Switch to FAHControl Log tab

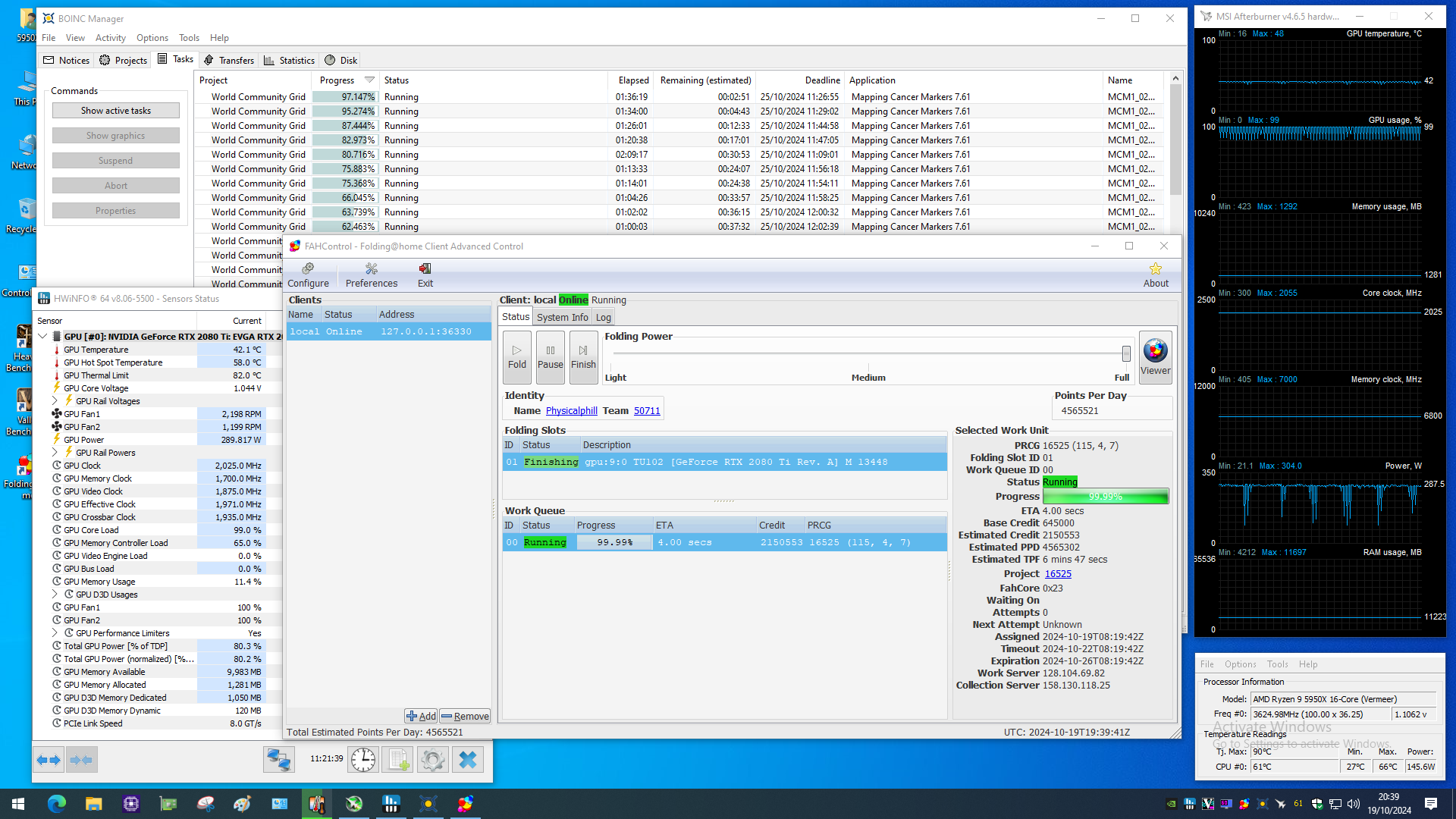click(603, 317)
